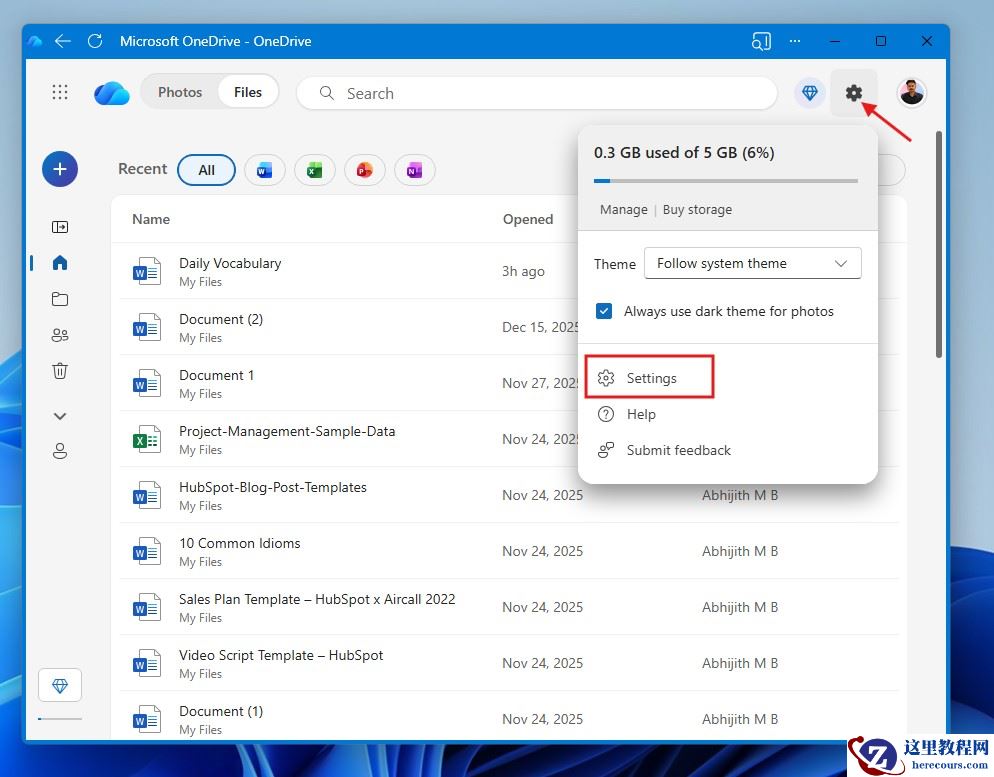Click the Buy storage link

pos(697,209)
